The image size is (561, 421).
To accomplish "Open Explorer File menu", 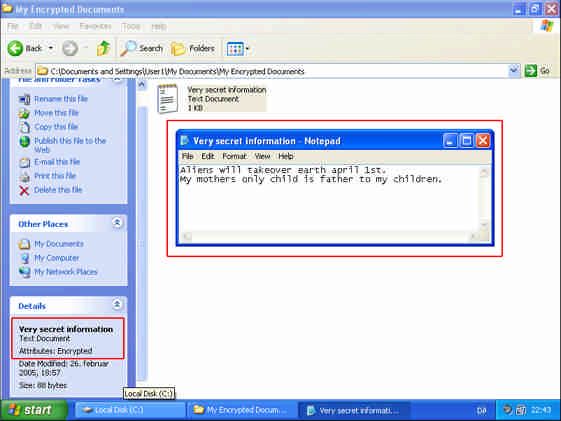I will [13, 26].
